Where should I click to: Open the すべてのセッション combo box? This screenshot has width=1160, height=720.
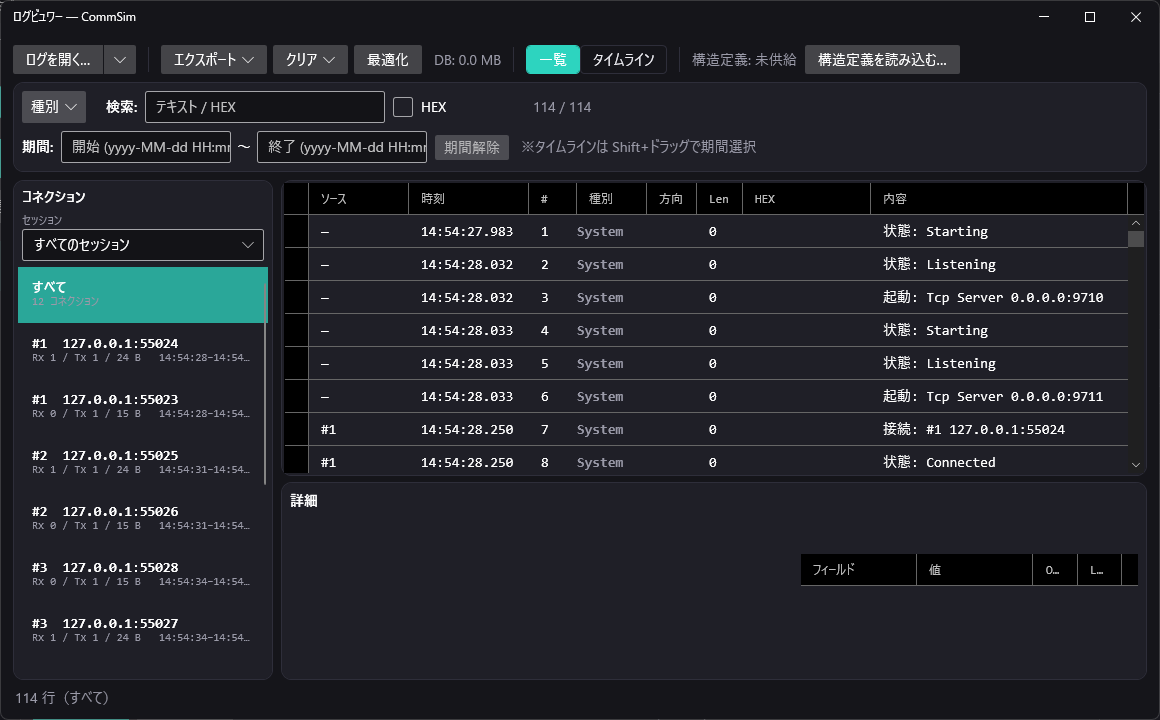143,245
